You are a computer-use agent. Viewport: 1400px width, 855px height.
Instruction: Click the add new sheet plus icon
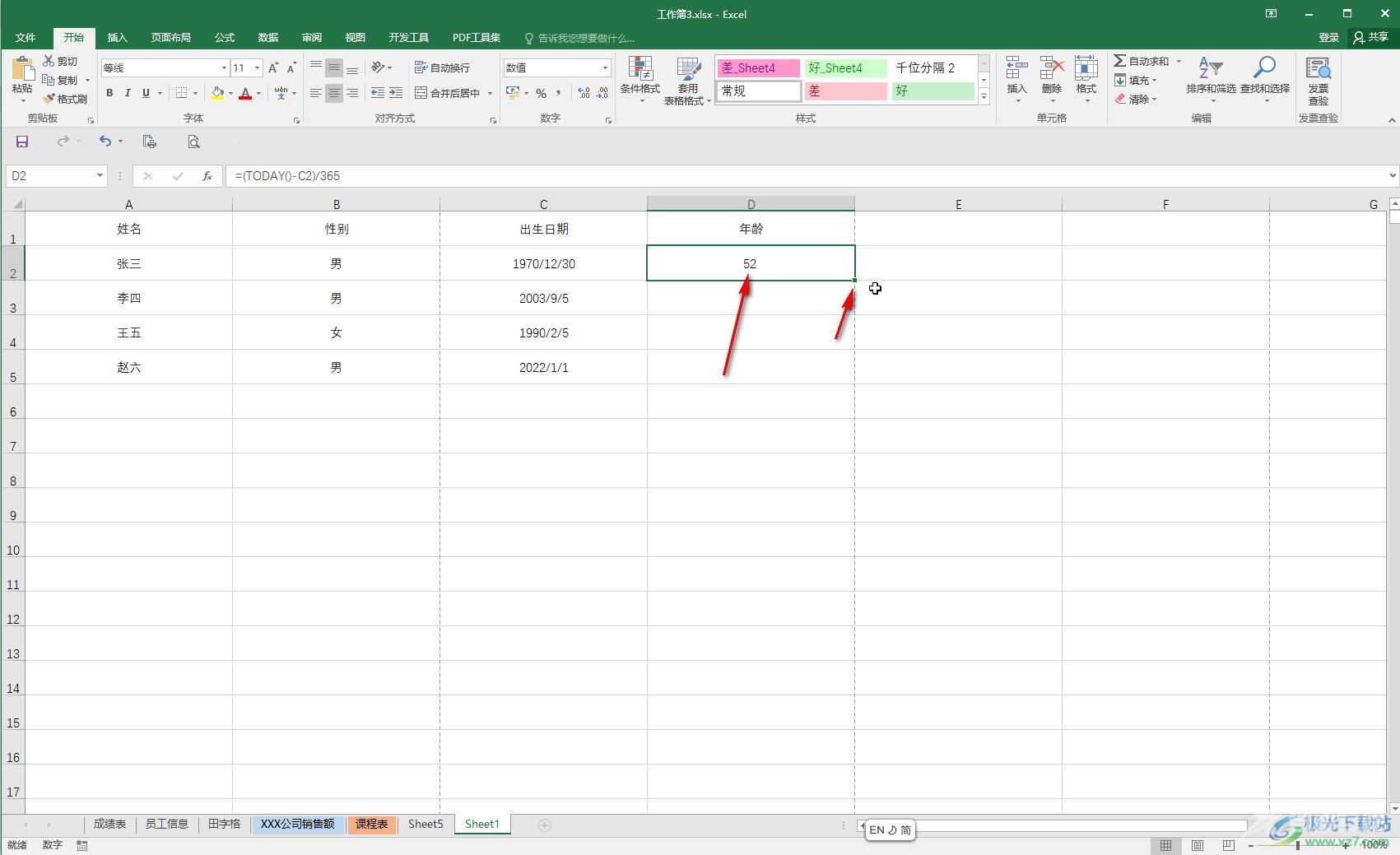544,825
